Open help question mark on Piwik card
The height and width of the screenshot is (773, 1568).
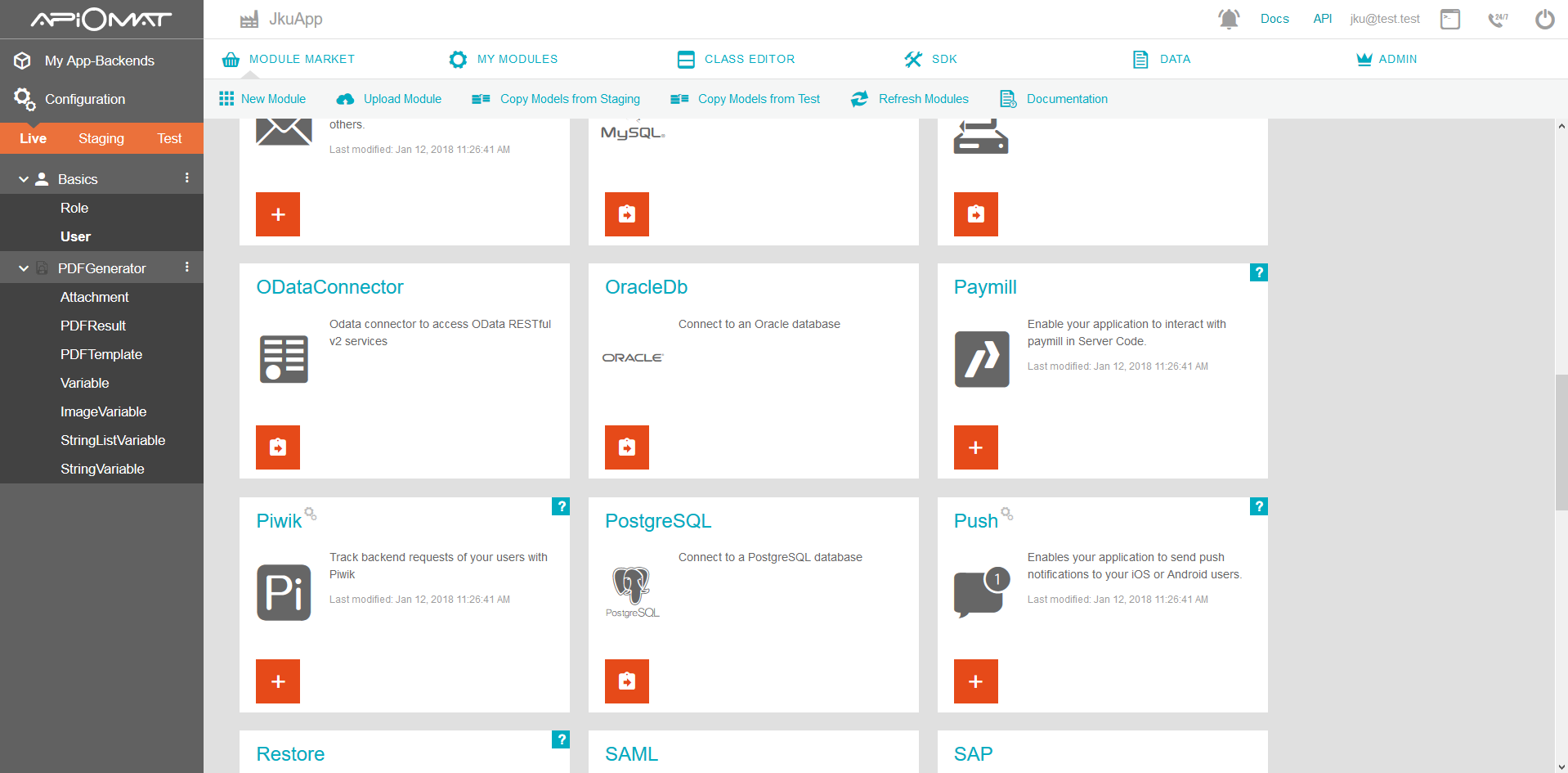tap(561, 506)
